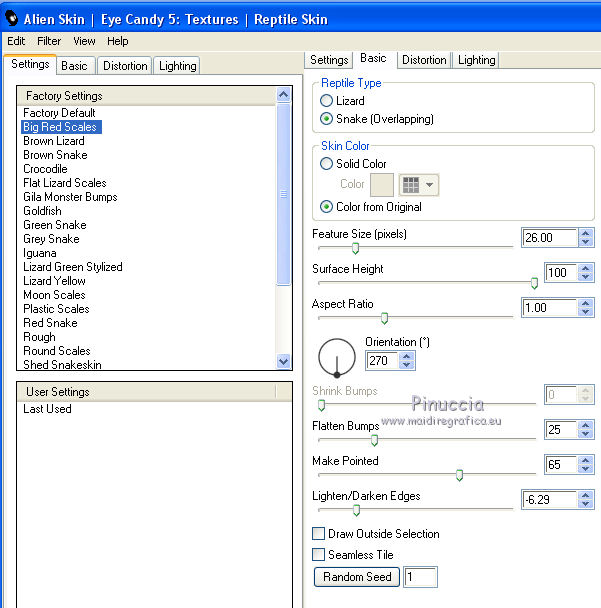
Task: Decrease Surface Height with down arrow
Action: pos(586,276)
